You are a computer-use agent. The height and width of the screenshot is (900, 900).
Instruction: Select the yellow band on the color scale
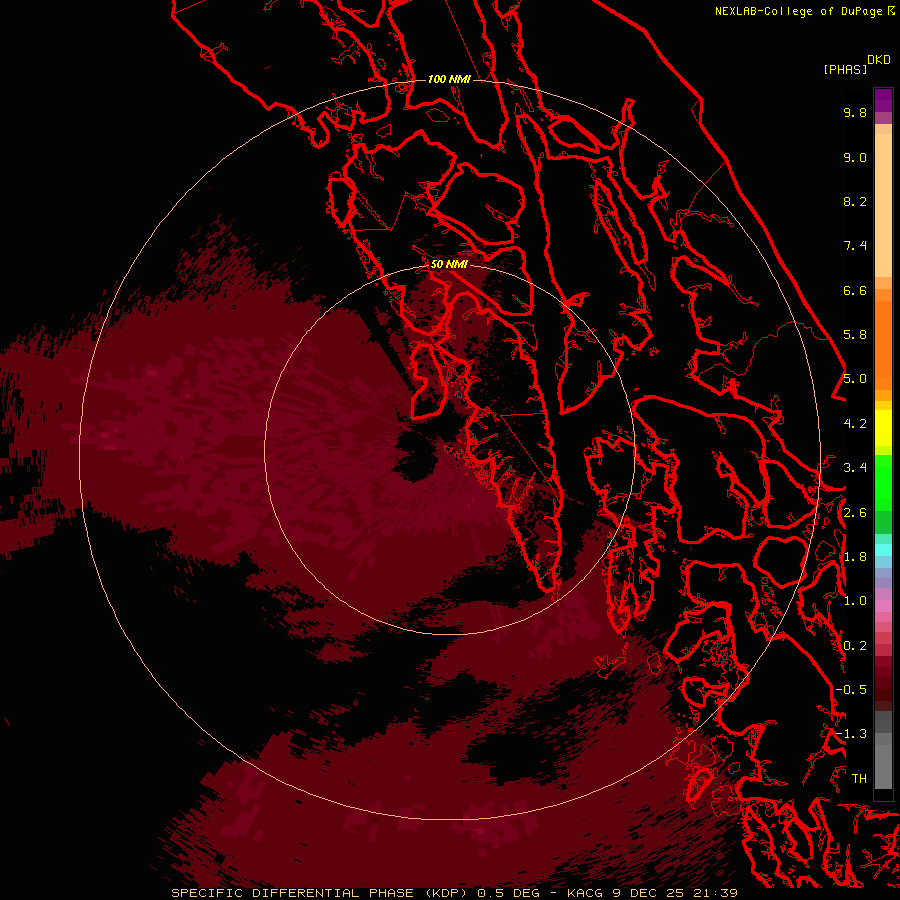(883, 428)
